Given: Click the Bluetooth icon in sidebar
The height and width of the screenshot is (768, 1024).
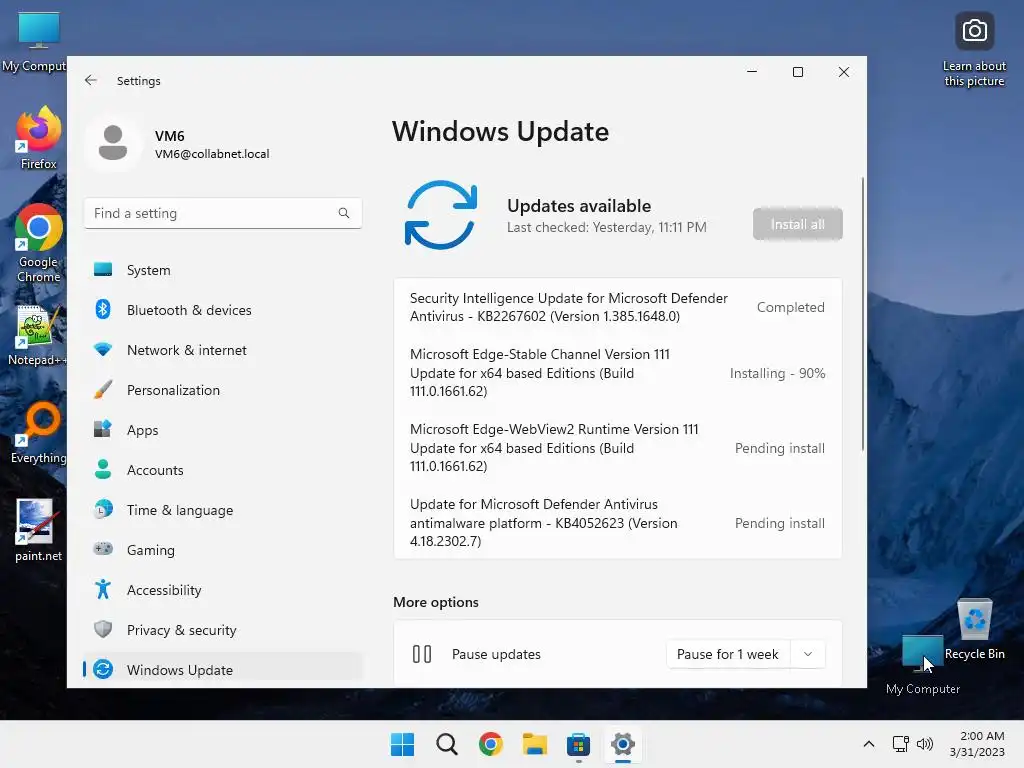Looking at the screenshot, I should tap(103, 310).
